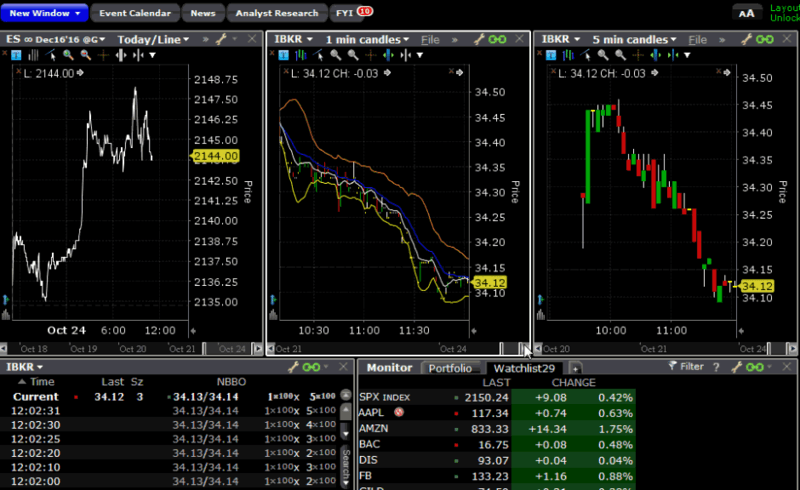The height and width of the screenshot is (490, 800).
Task: Toggle the blue T panel icon on ES chart
Action: (16, 55)
